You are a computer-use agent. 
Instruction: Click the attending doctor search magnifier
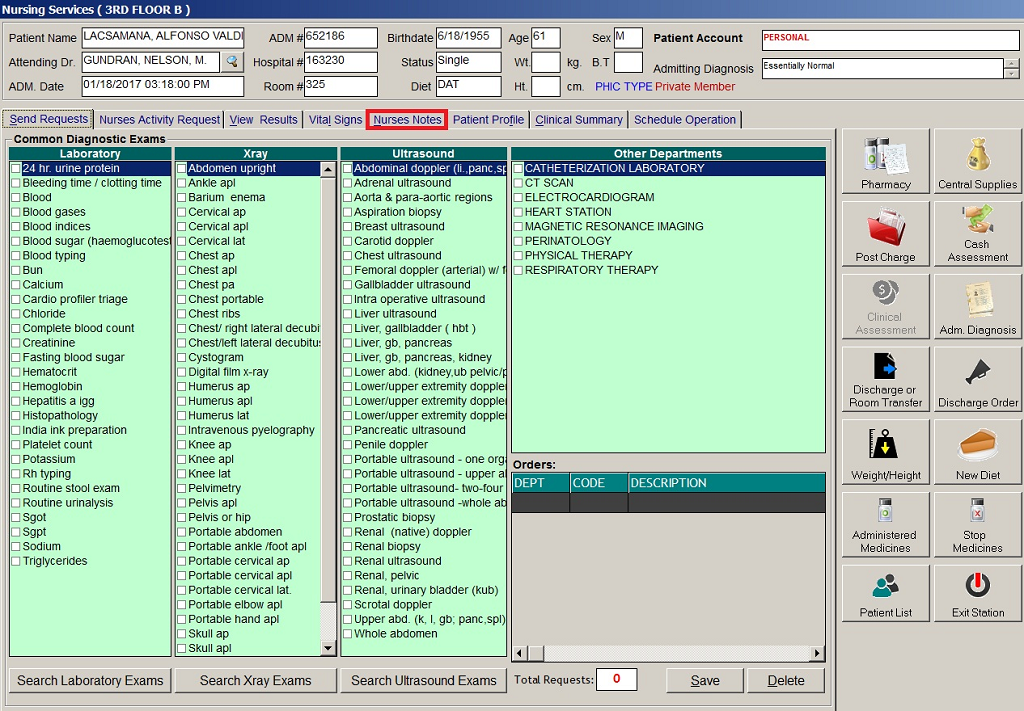pos(232,62)
